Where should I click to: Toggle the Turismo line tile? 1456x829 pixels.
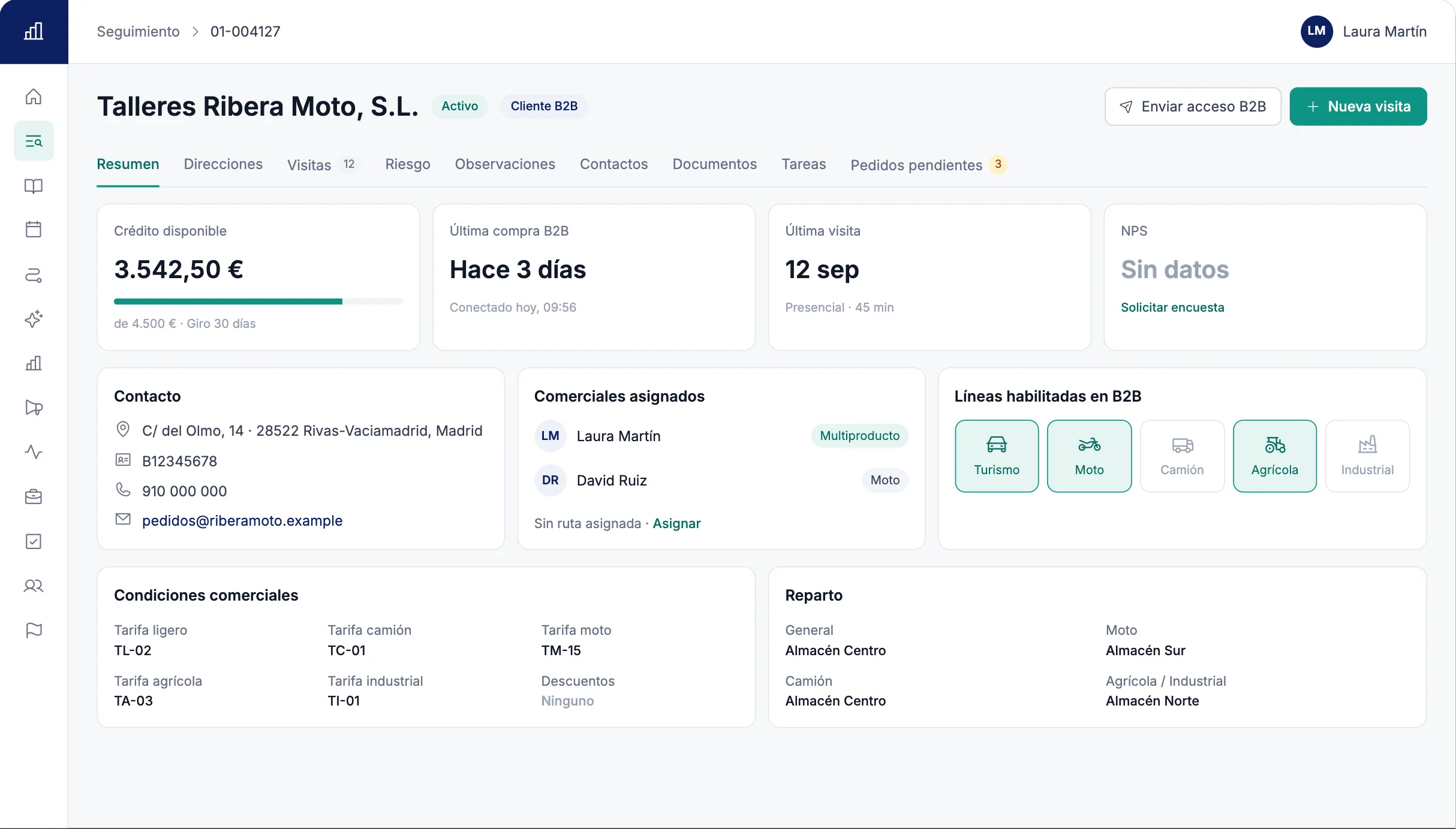(x=997, y=456)
